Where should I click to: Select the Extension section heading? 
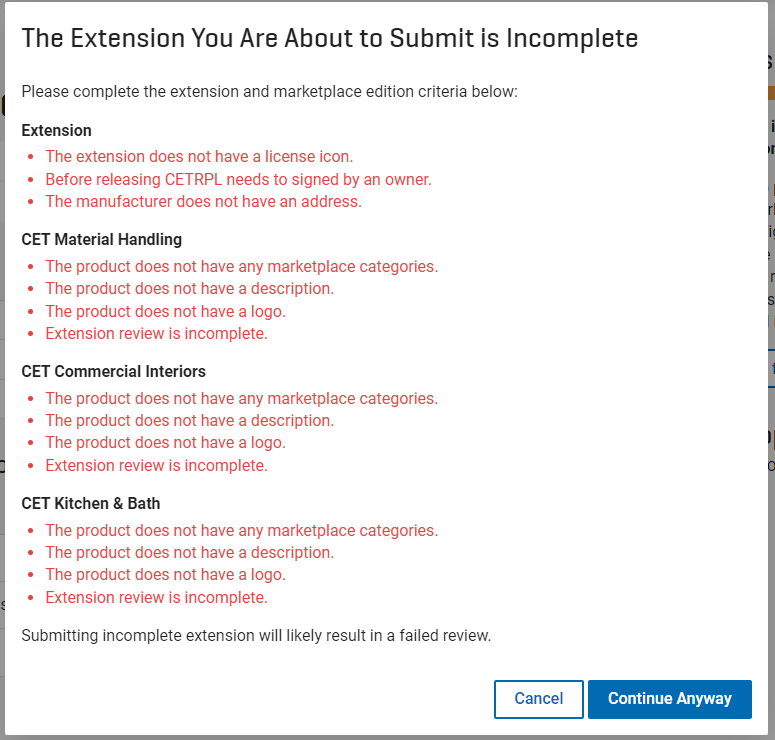pyautogui.click(x=56, y=131)
